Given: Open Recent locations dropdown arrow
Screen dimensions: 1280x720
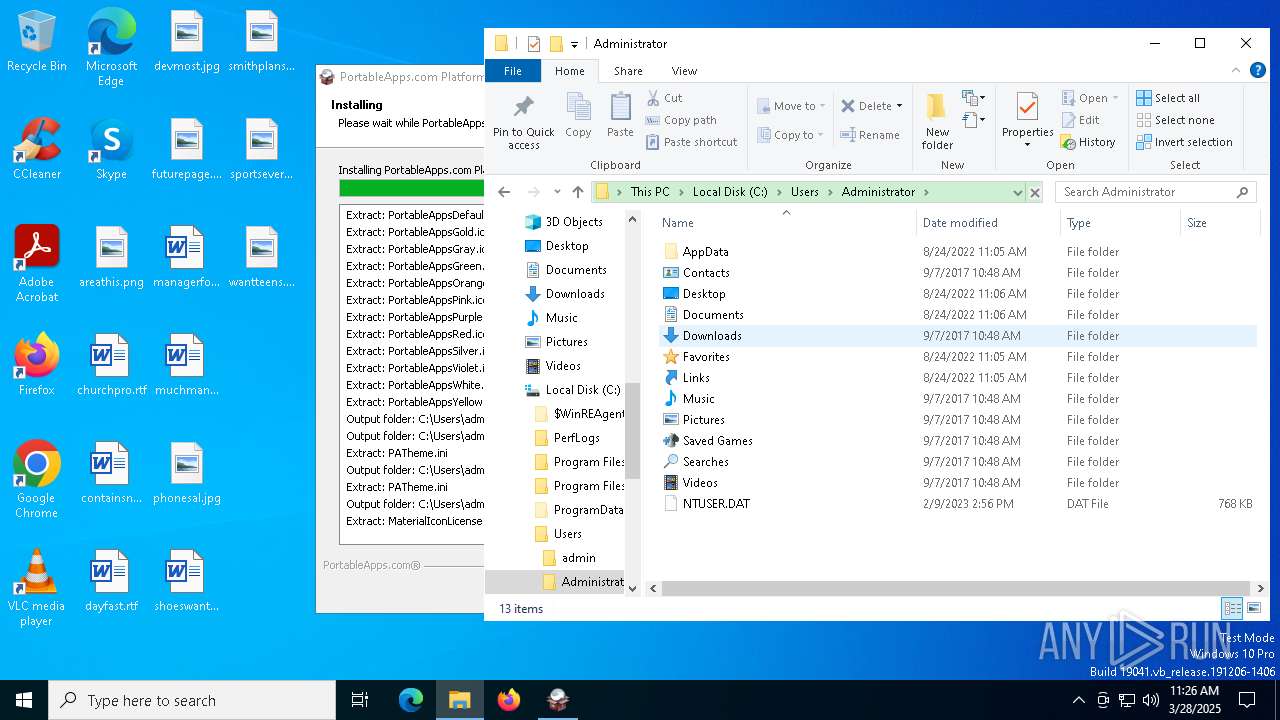Looking at the screenshot, I should point(557,192).
